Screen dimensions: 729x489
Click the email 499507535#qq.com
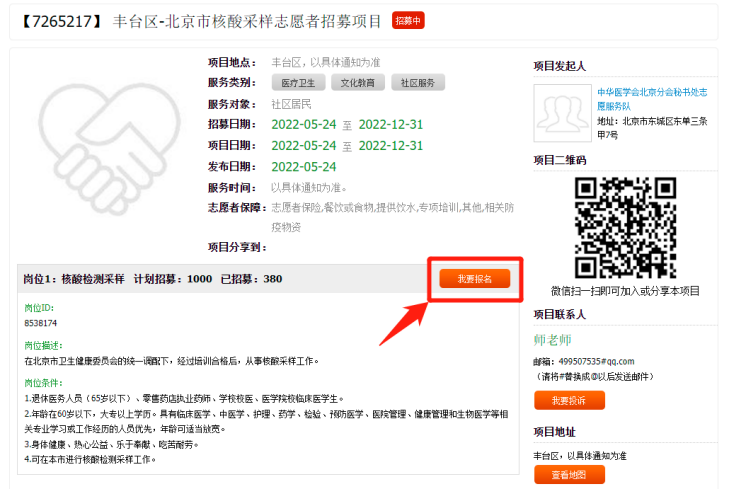(596, 361)
